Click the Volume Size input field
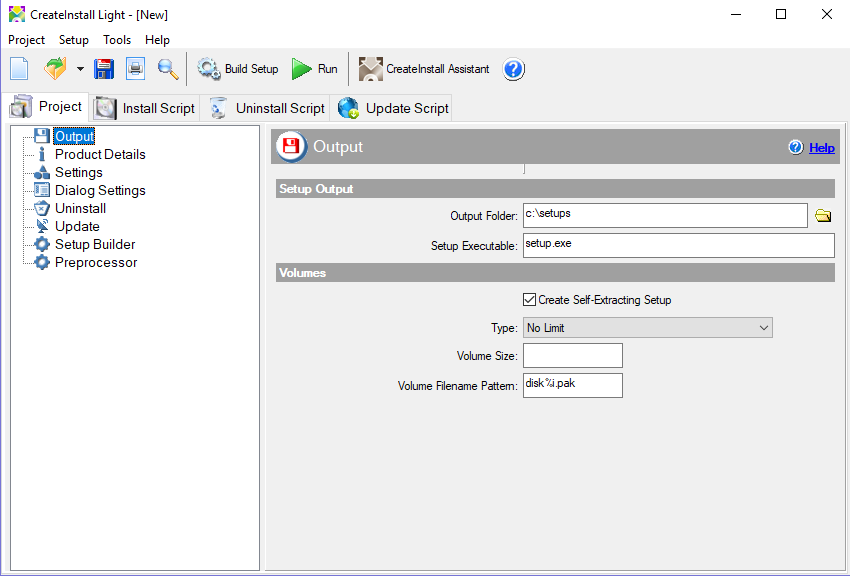850x576 pixels. pyautogui.click(x=573, y=355)
